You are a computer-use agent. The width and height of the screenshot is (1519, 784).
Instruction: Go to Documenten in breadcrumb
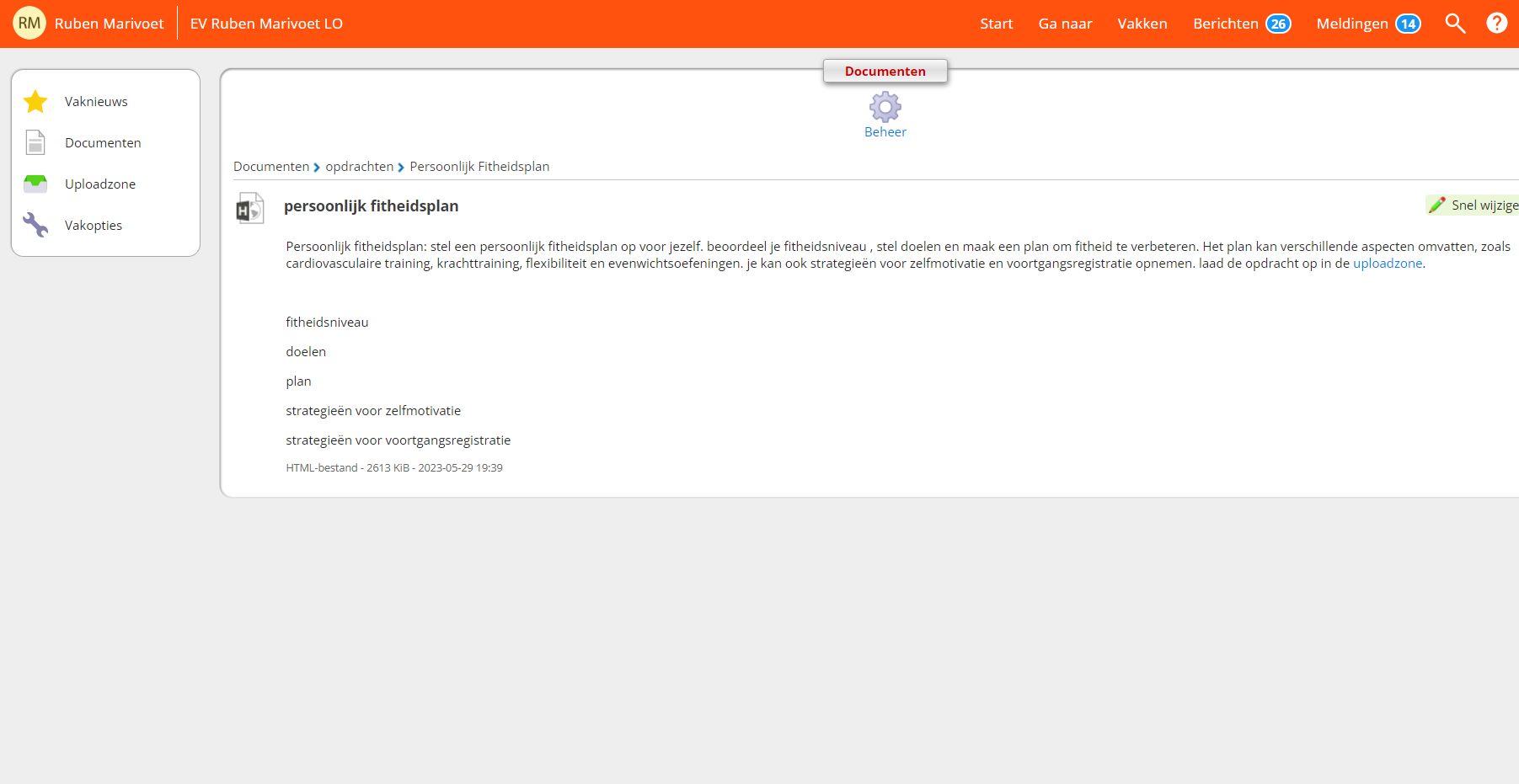(x=271, y=167)
